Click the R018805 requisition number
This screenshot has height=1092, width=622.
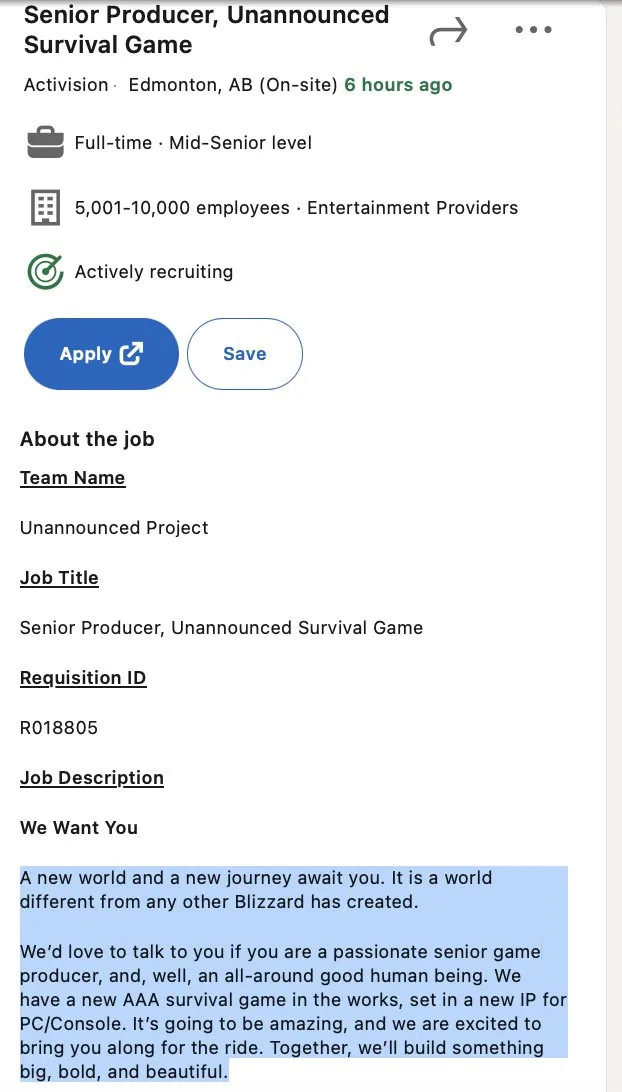[59, 728]
